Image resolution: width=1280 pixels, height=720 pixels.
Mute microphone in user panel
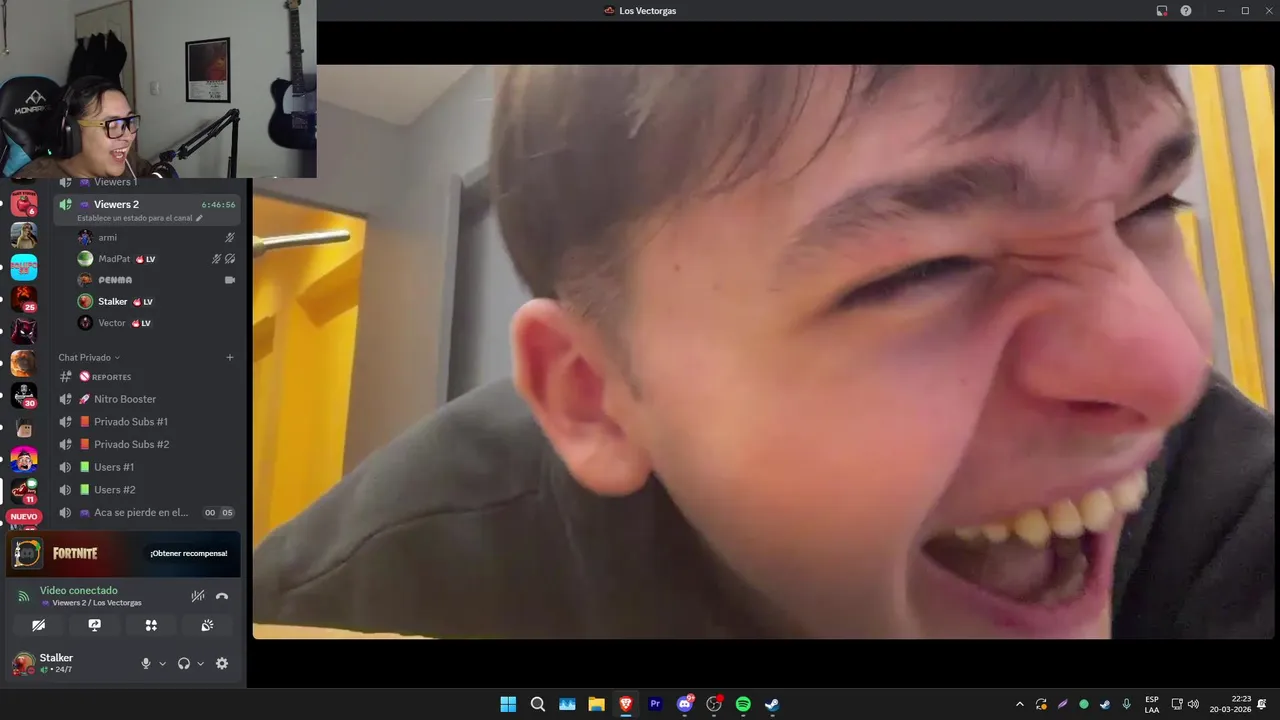(x=146, y=663)
